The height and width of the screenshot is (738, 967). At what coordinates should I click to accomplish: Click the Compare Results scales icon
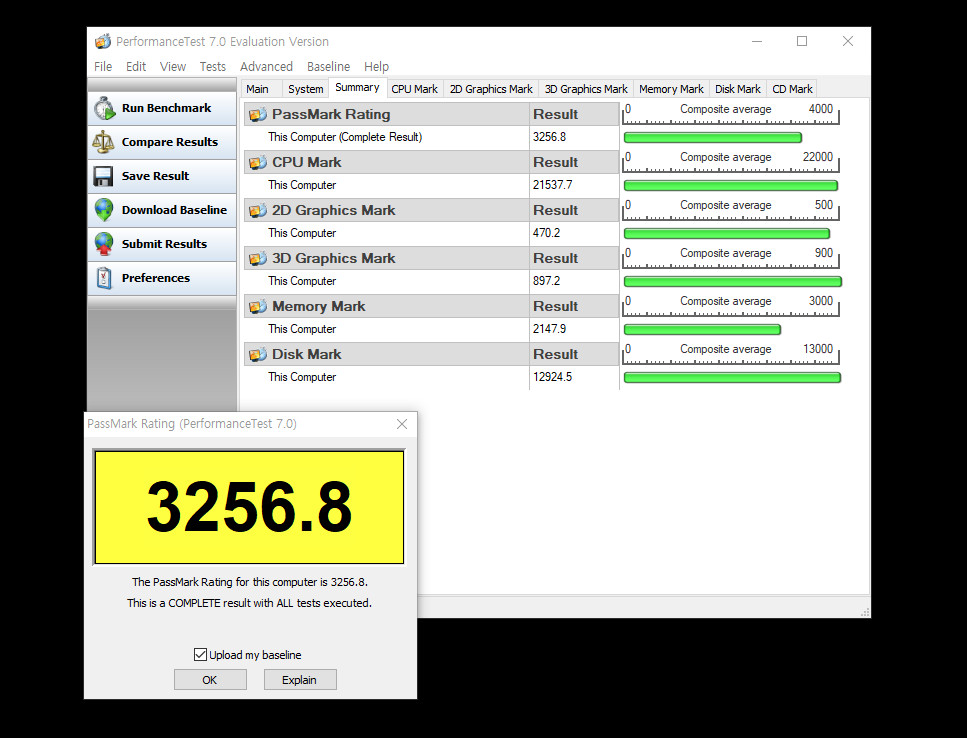tap(103, 142)
